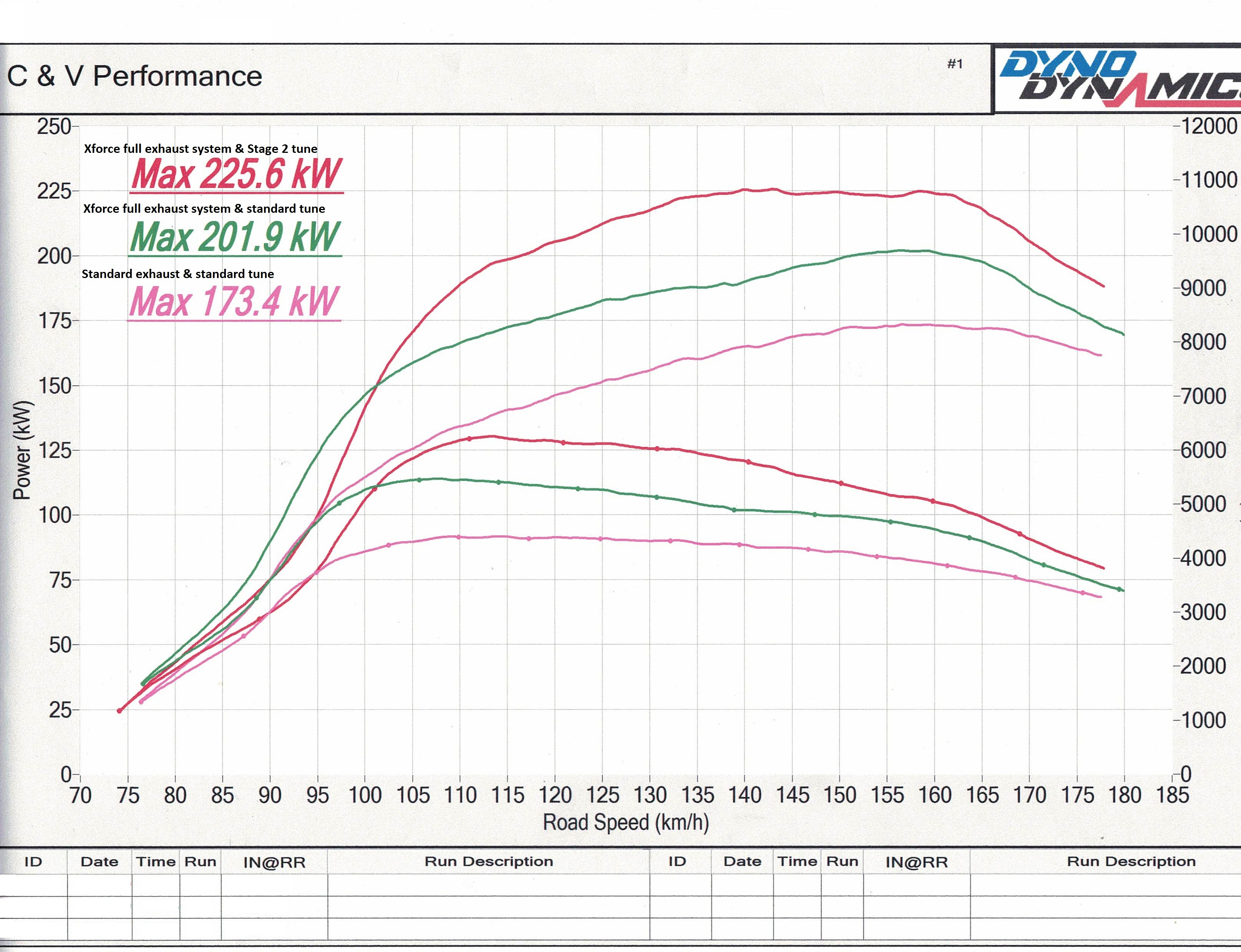Click the first ID column header

[x=33, y=862]
